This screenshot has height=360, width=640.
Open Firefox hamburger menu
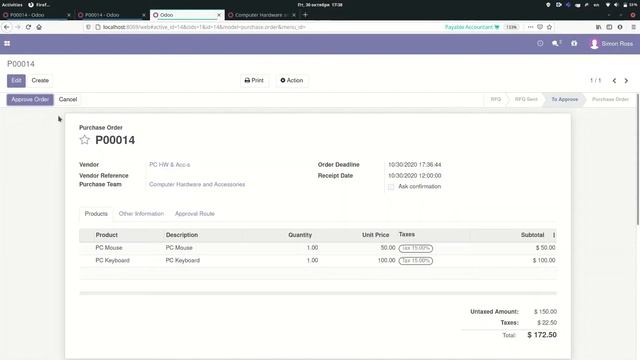click(x=633, y=27)
